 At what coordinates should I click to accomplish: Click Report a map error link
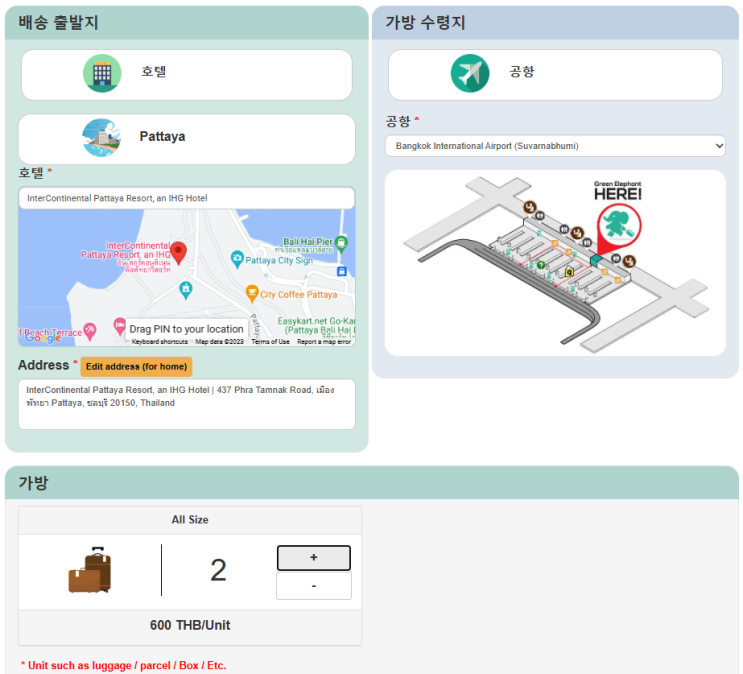click(324, 342)
